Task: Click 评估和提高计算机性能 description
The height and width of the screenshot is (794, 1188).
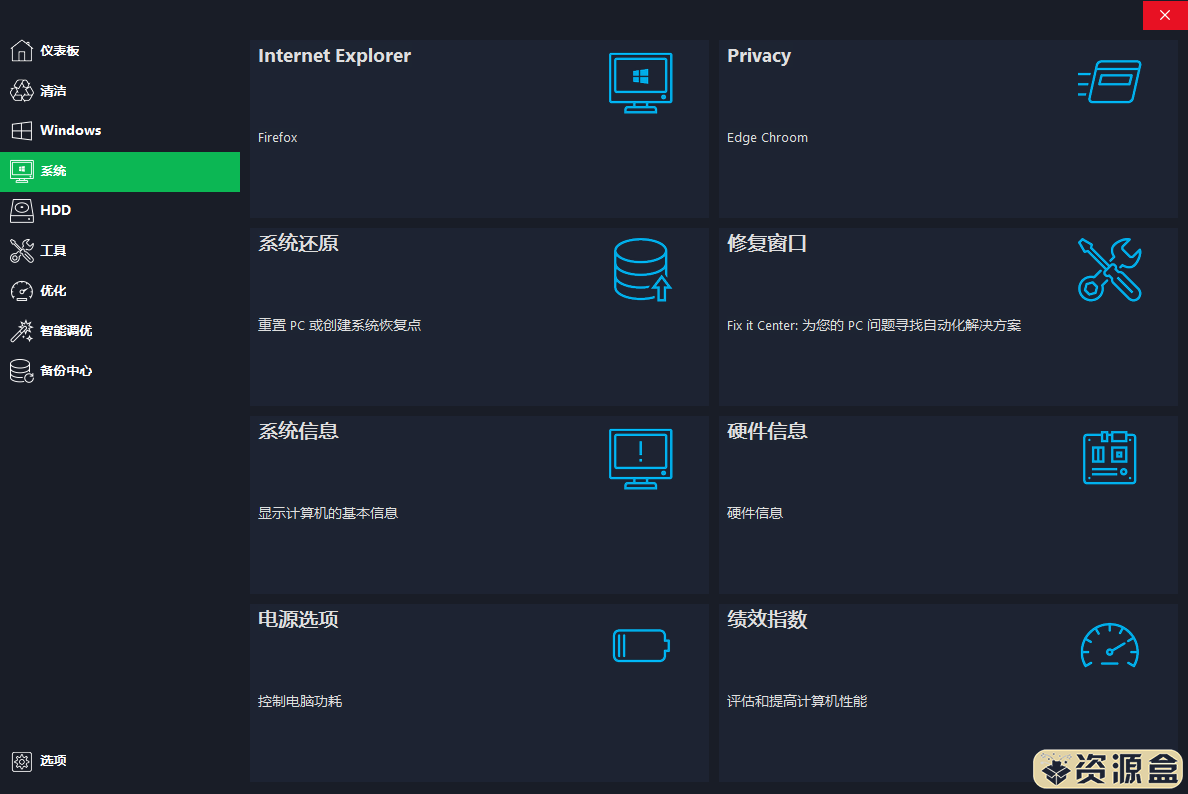Action: pos(797,702)
